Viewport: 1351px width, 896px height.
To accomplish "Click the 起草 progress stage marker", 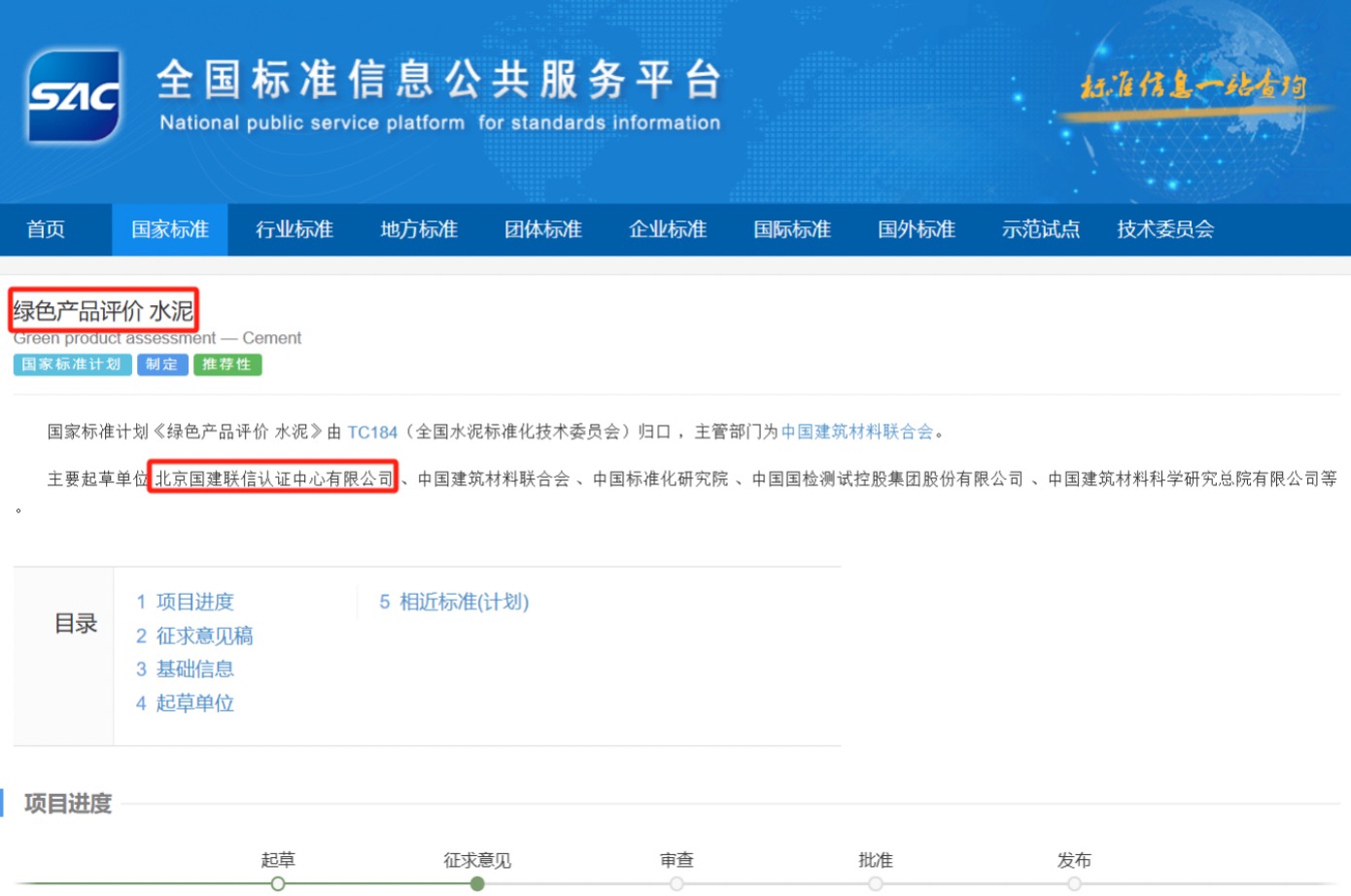I will pyautogui.click(x=278, y=883).
